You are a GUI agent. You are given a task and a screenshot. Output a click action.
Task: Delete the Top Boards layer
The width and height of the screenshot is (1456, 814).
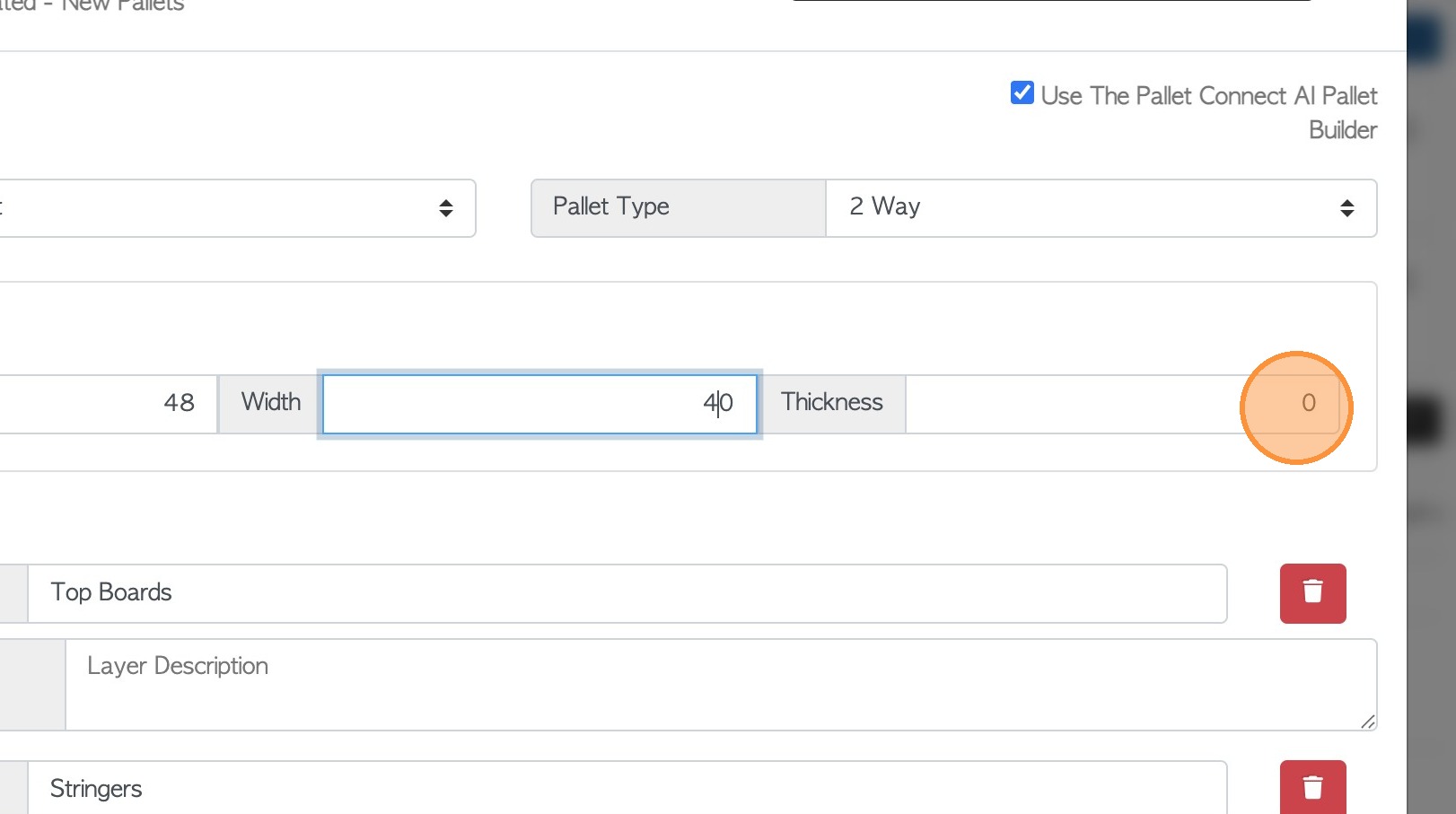tap(1312, 593)
